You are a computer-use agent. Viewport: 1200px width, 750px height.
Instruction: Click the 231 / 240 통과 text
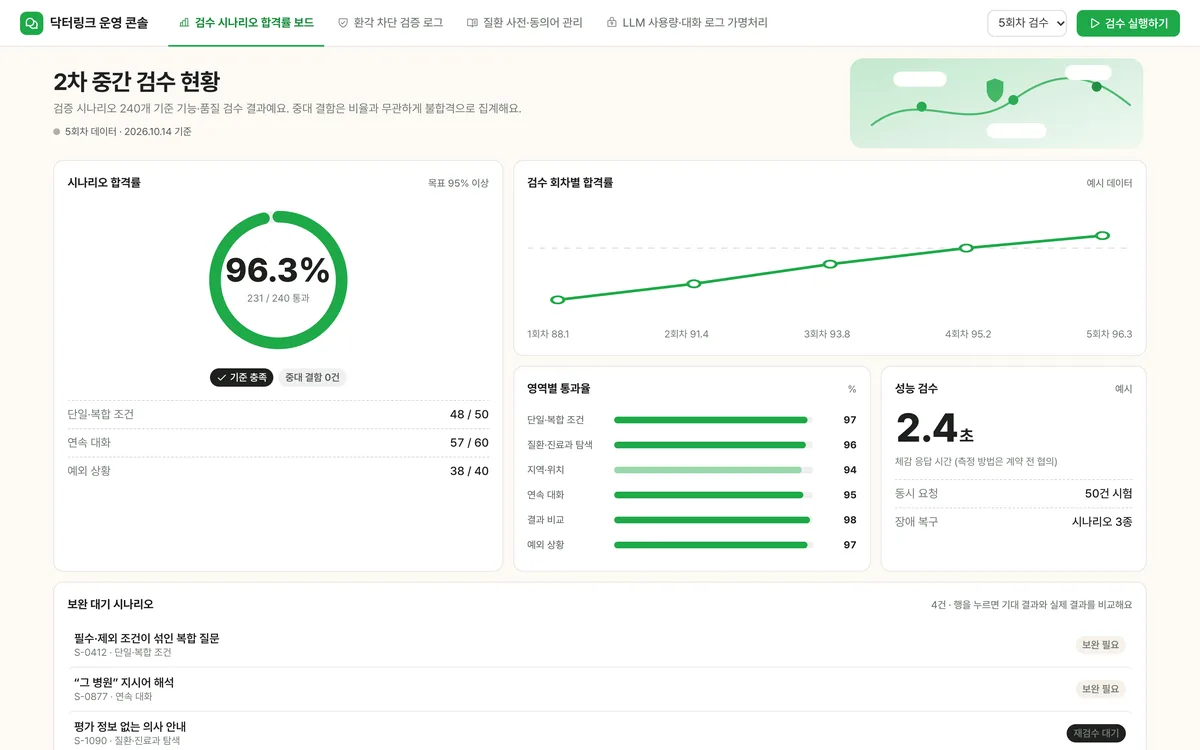(278, 298)
